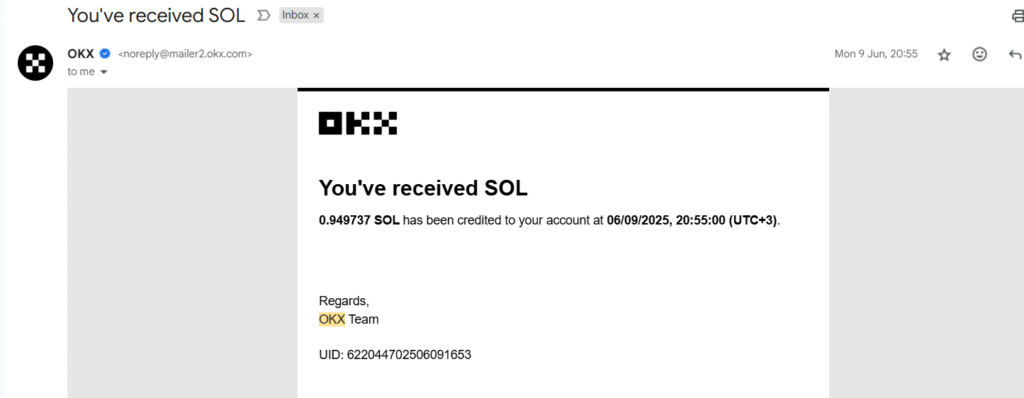Screen dimensions: 1024x398
Task: Remove the Inbox label via its x
Action: click(317, 16)
